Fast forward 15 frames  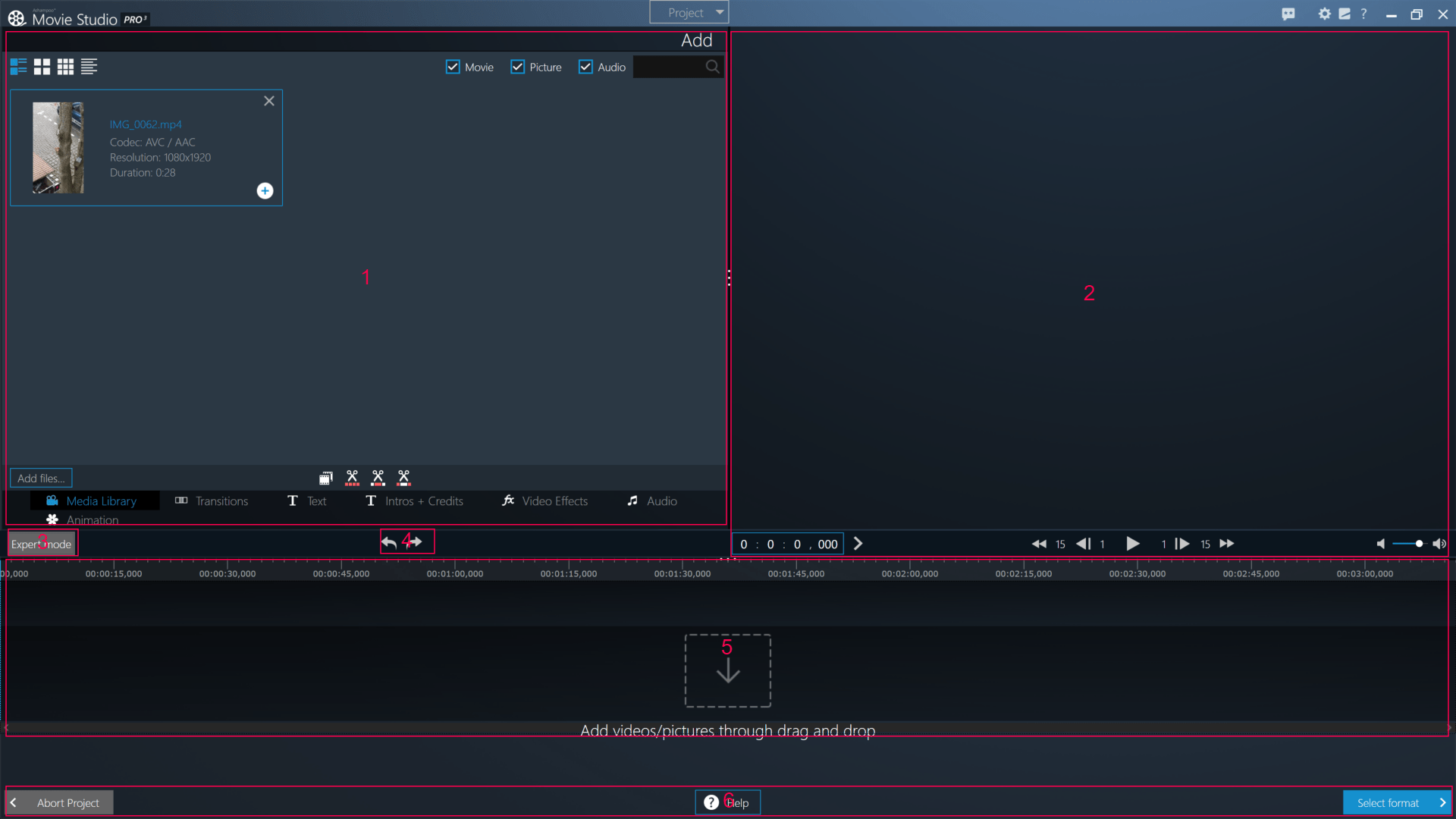[1227, 544]
